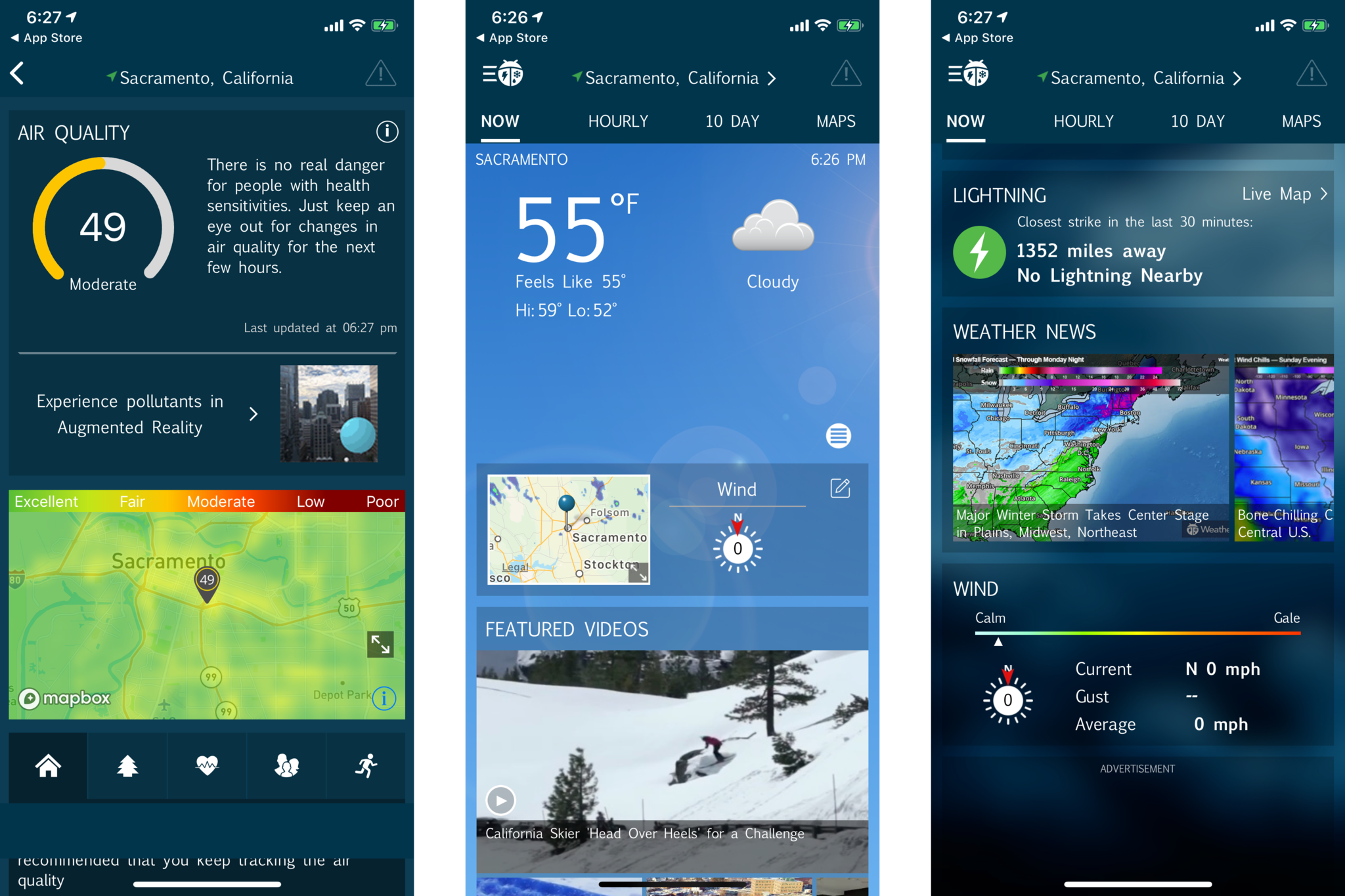The height and width of the screenshot is (896, 1345).
Task: Toggle the map layer list icon
Action: click(839, 436)
